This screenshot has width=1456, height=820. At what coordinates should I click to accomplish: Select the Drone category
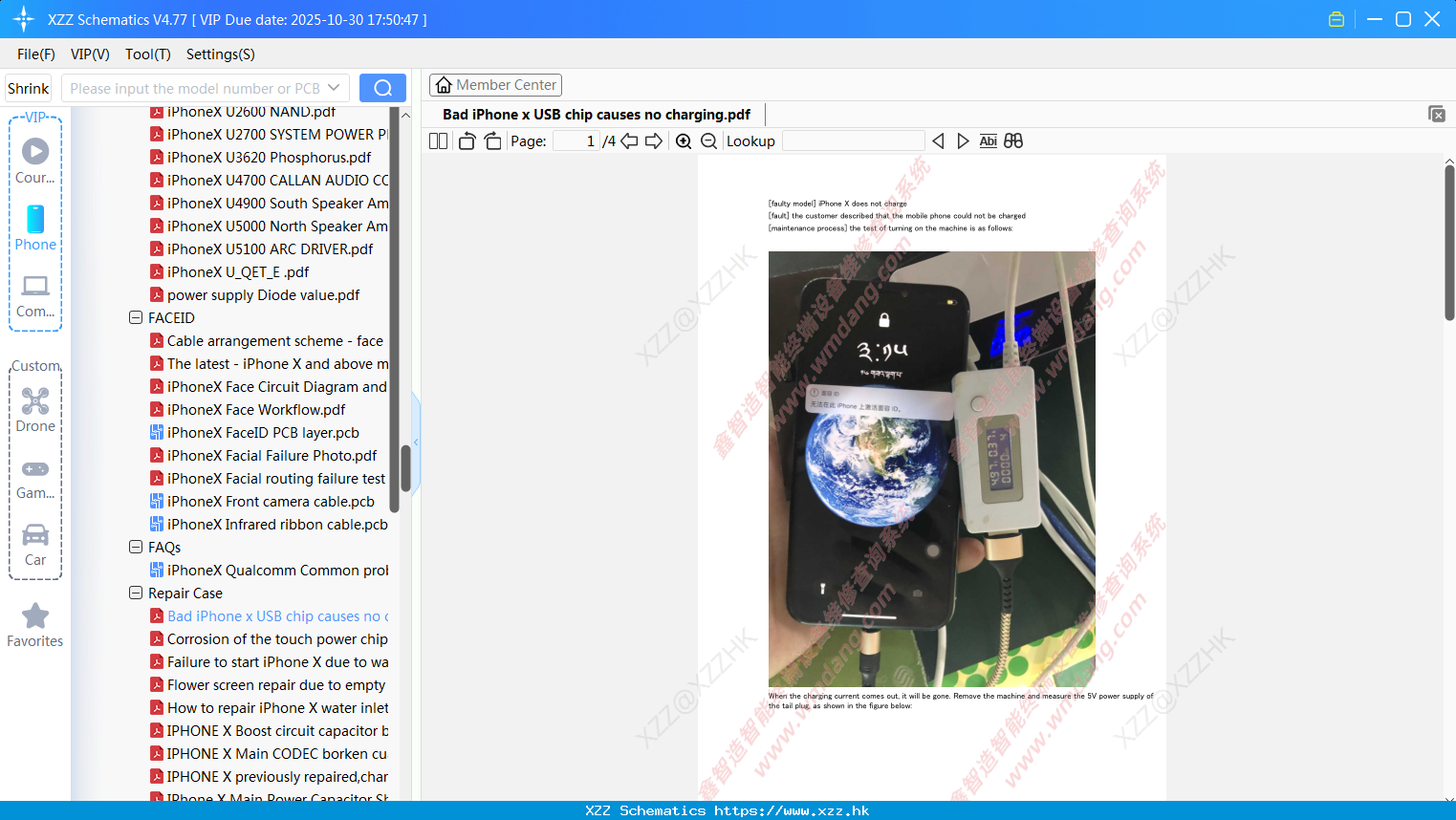(x=35, y=409)
